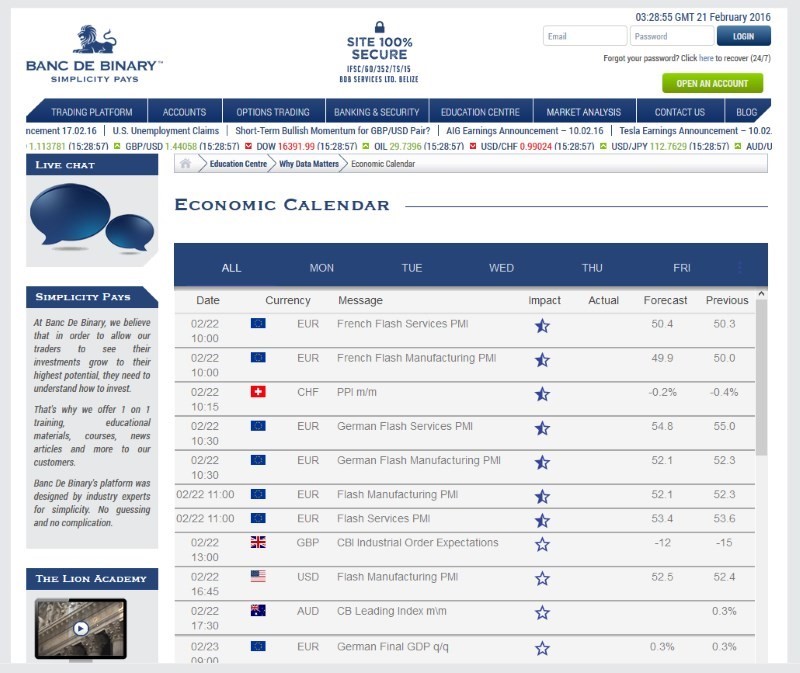The width and height of the screenshot is (800, 673).
Task: Click the home icon in breadcrumb
Action: point(186,163)
